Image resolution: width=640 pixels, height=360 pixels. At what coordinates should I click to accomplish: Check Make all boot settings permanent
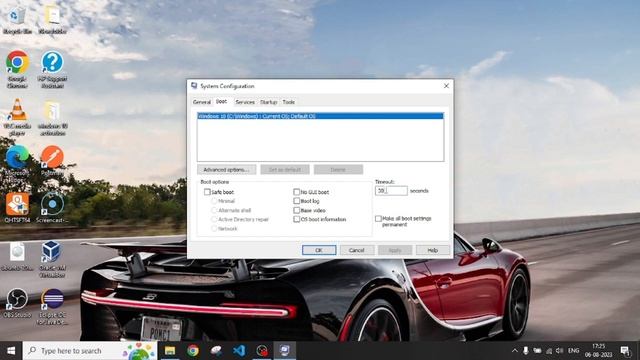point(378,219)
